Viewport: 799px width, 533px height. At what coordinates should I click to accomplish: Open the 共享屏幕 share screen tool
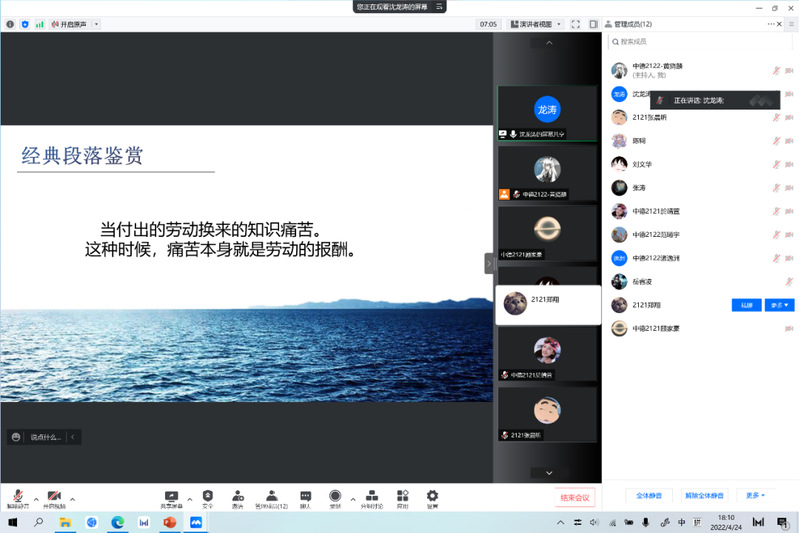(x=171, y=498)
